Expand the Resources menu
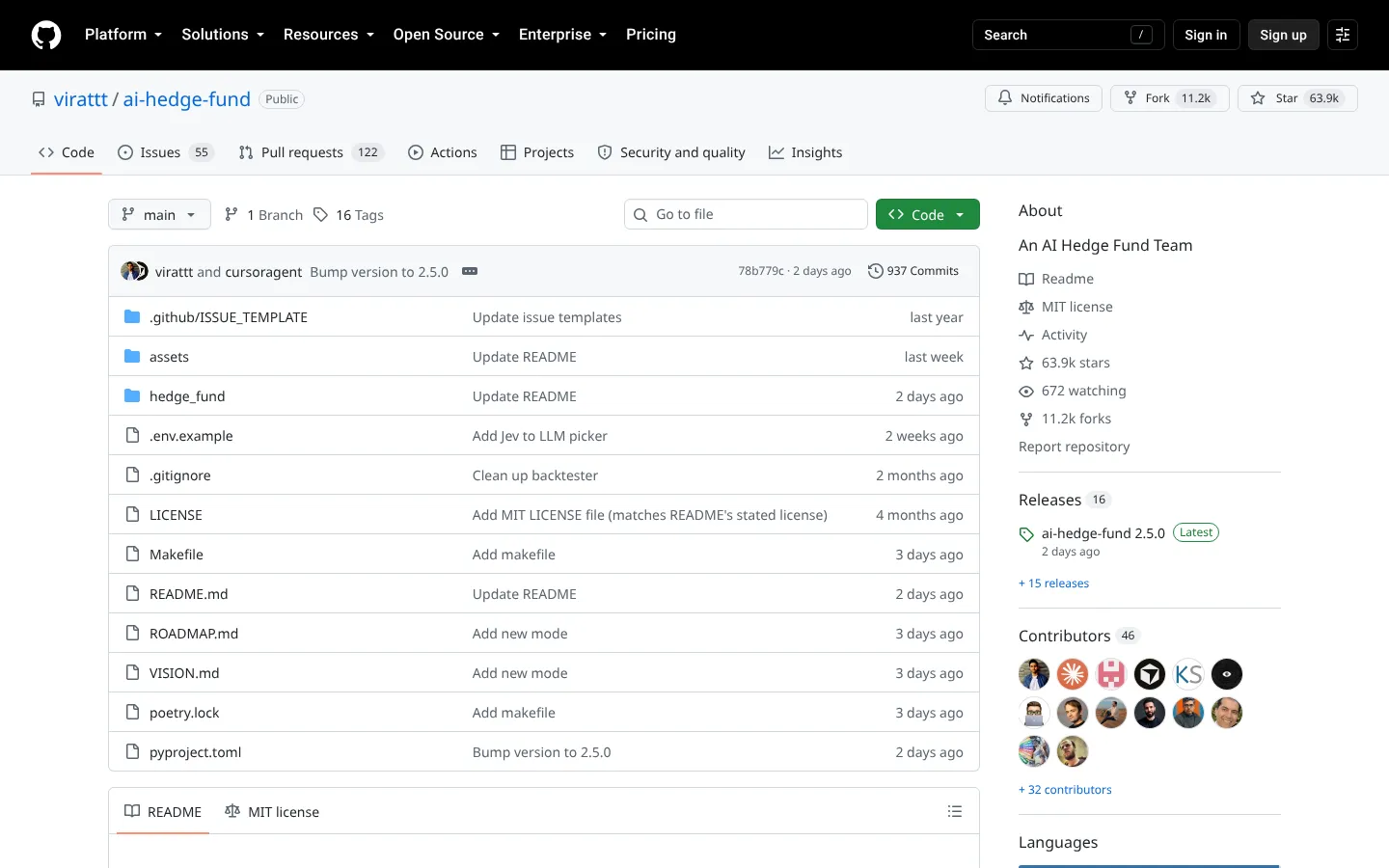 pyautogui.click(x=329, y=35)
